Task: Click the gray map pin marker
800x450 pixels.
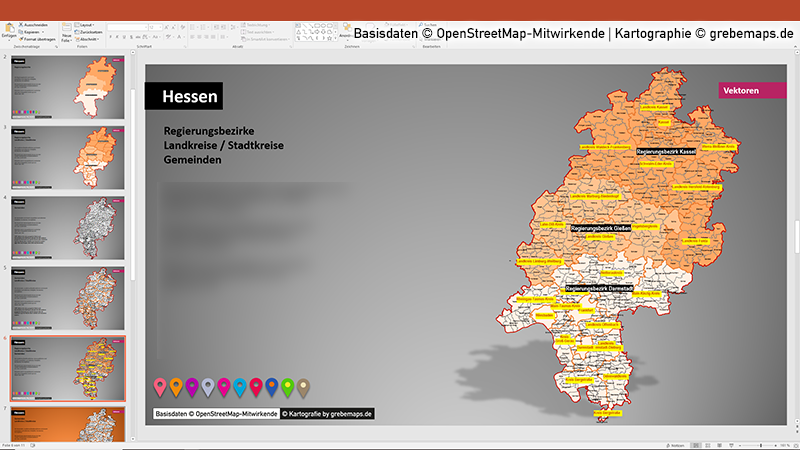Action: (x=207, y=387)
